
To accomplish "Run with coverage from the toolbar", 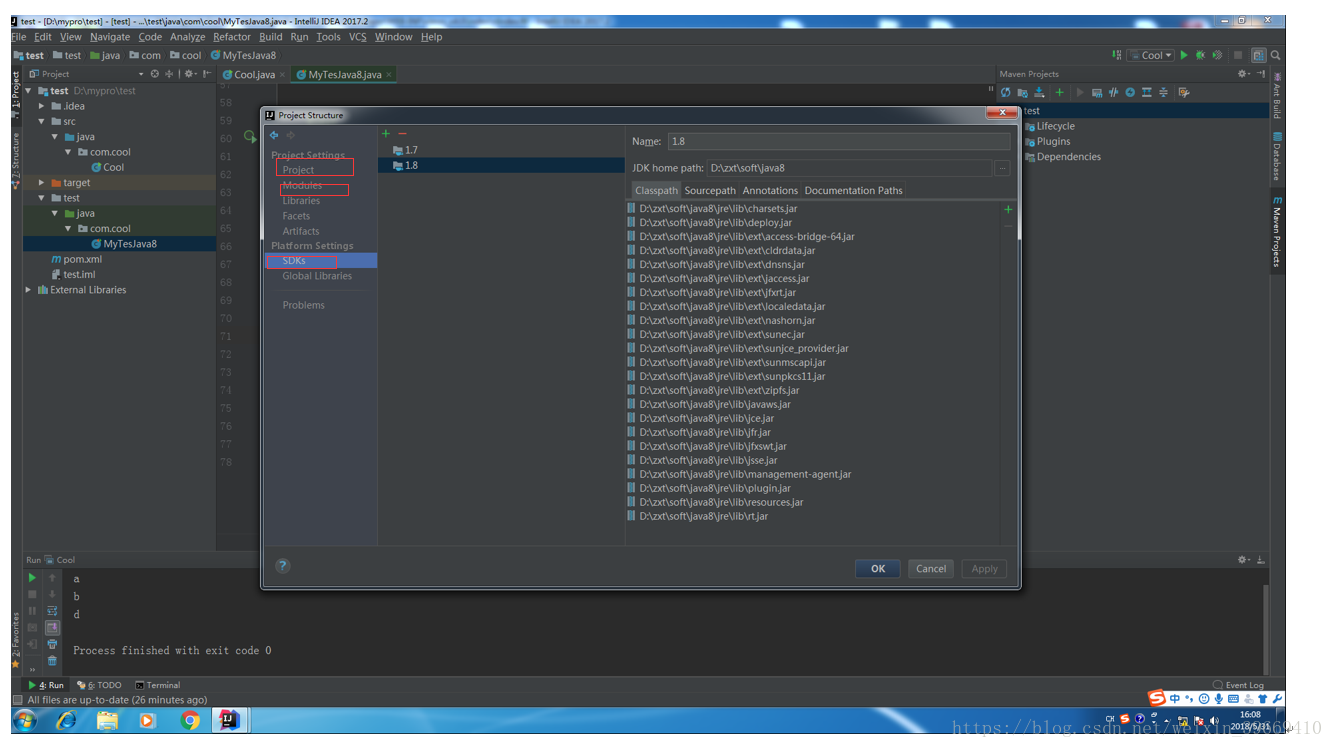I will (1217, 55).
